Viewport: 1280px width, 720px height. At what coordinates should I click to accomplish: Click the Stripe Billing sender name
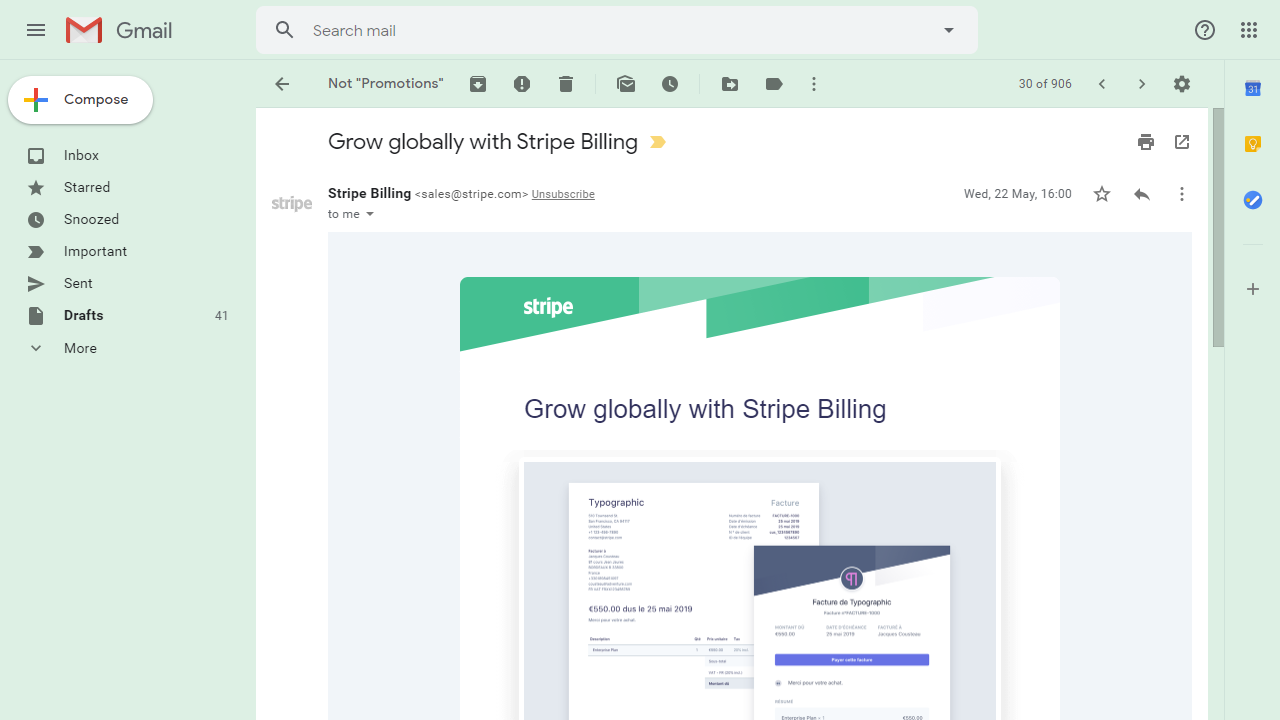369,194
